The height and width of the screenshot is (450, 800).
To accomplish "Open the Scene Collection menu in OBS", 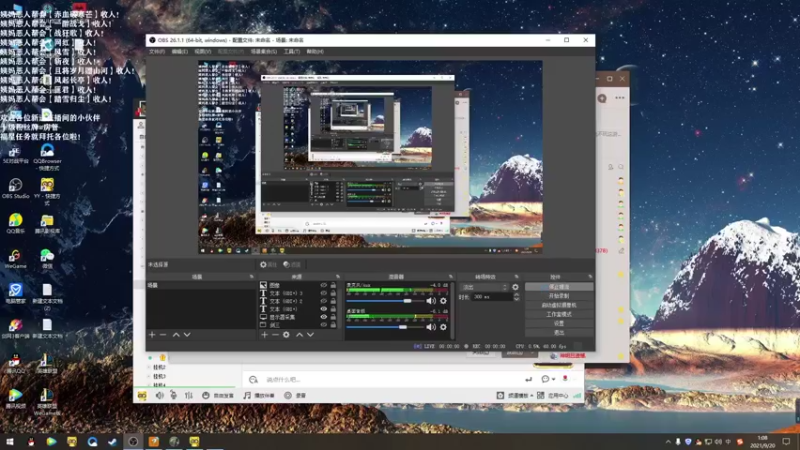I will [264, 52].
